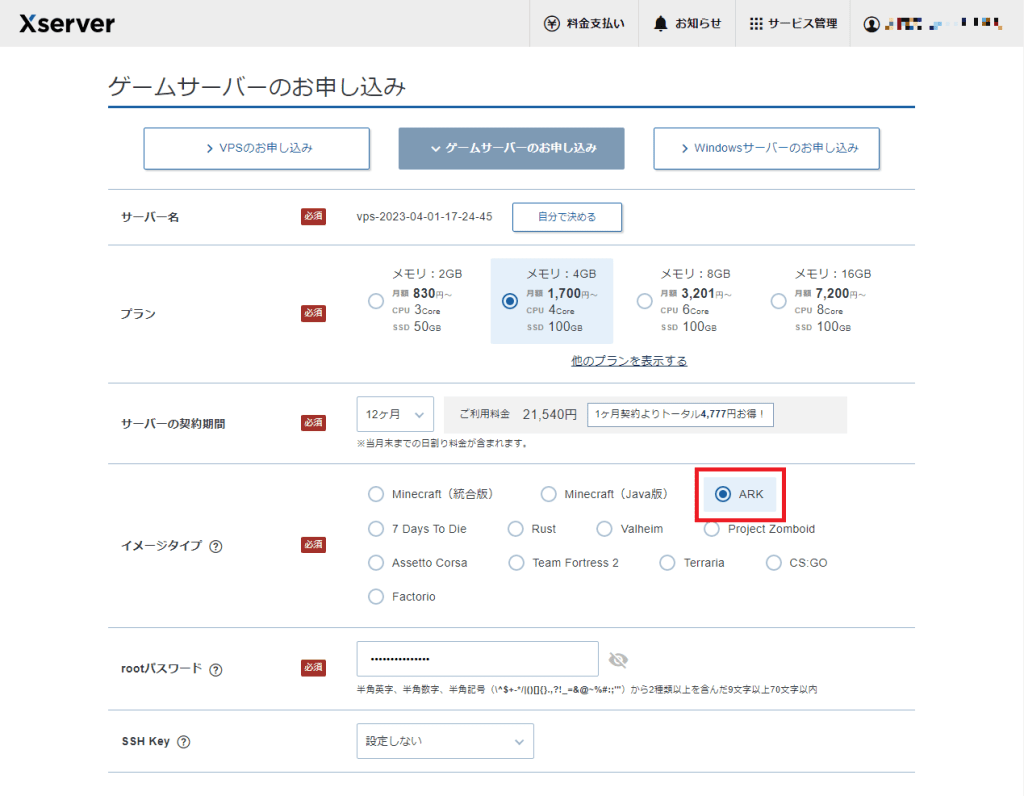Click help icon next to イメージタイプ
Screen dimensions: 1024x796
(216, 546)
